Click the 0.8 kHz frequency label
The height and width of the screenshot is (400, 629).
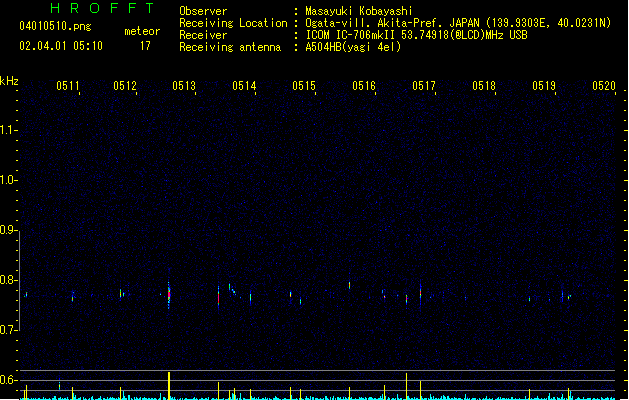[x=8, y=280]
